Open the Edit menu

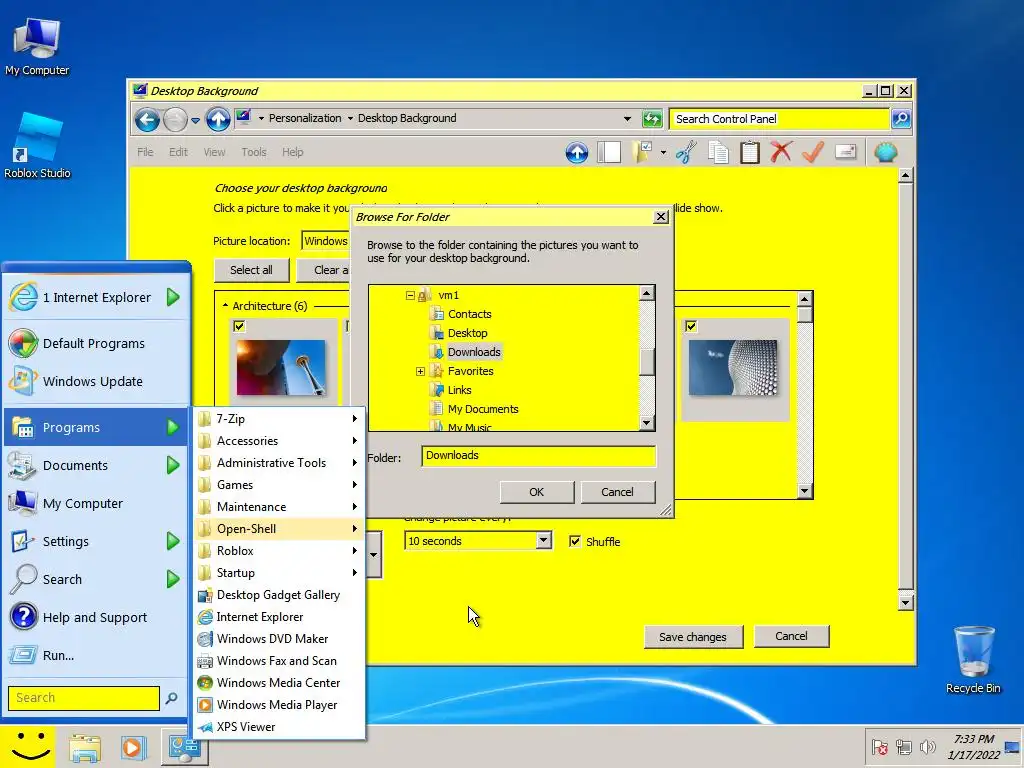pos(178,152)
